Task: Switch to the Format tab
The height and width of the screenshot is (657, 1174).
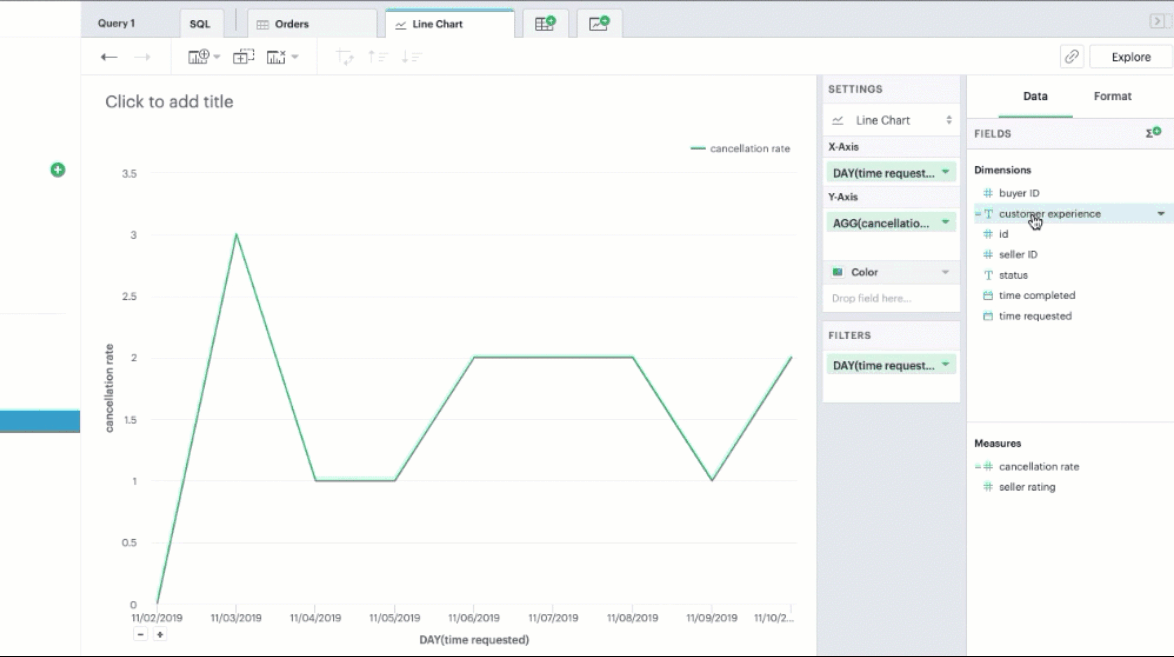Action: click(1112, 96)
